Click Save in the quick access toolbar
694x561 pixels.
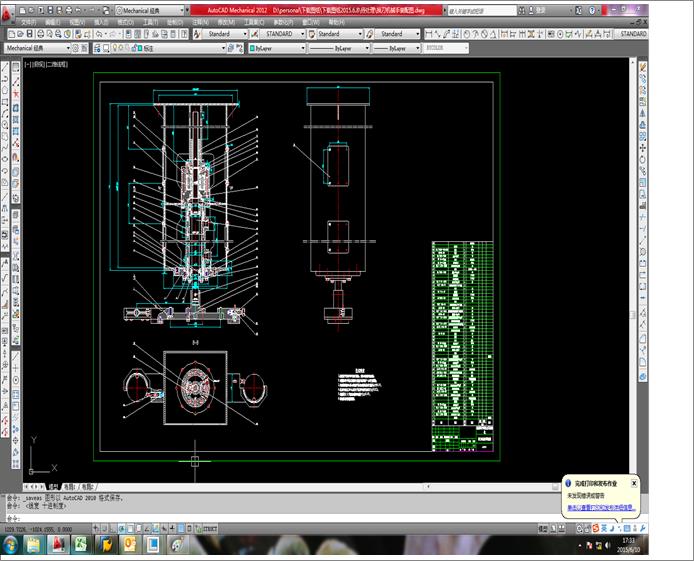pos(50,10)
